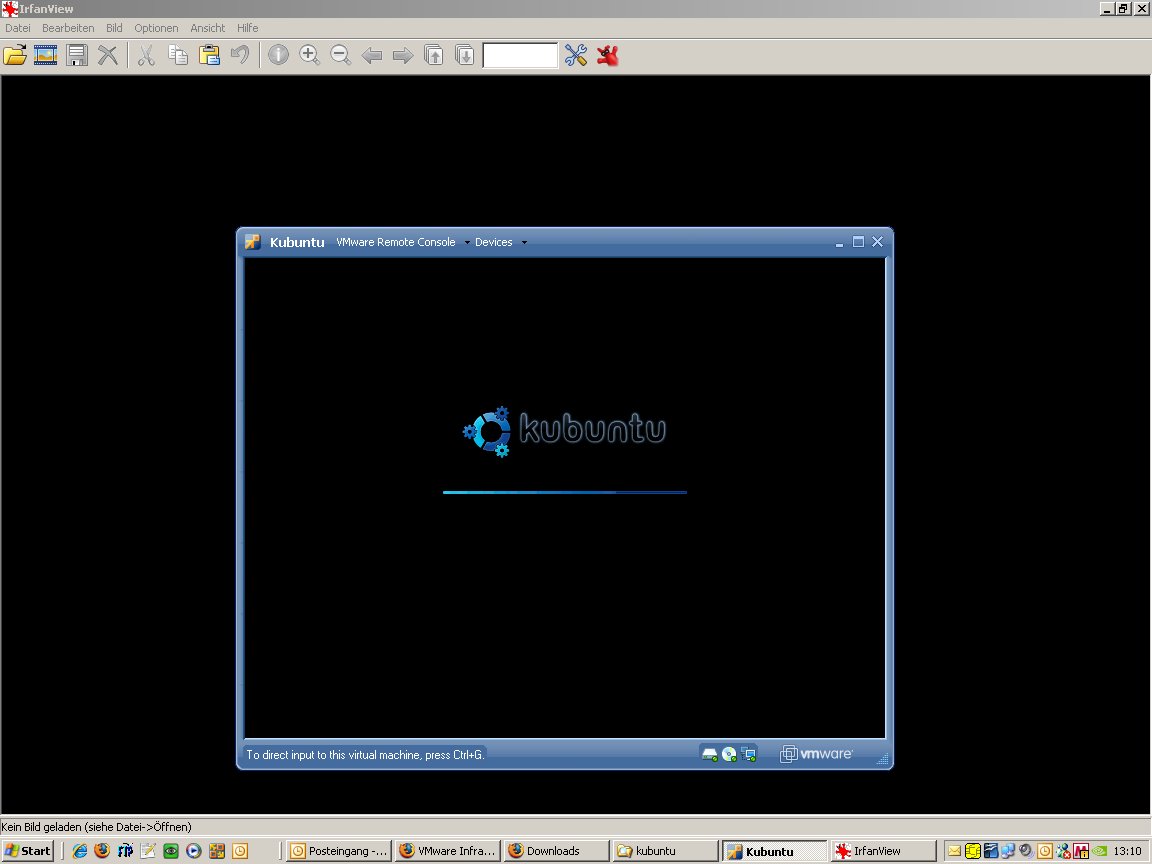Open the Hilfe menu
Image resolution: width=1152 pixels, height=864 pixels.
(x=248, y=28)
